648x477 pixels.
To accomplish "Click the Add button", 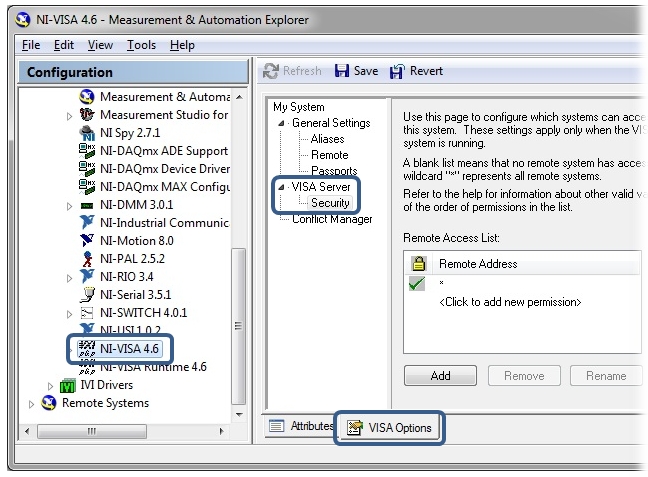I will click(440, 376).
